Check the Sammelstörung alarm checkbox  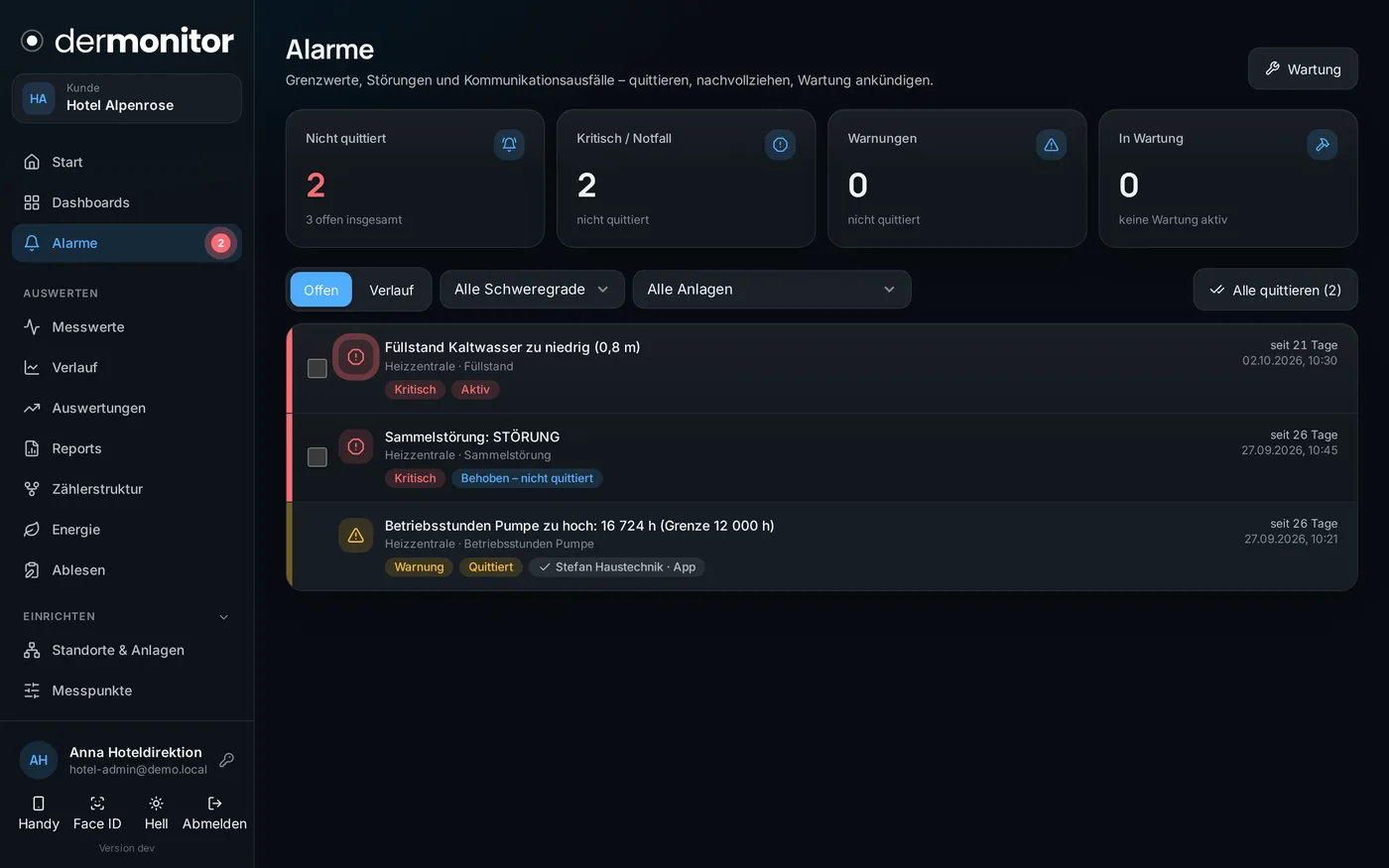pyautogui.click(x=317, y=456)
